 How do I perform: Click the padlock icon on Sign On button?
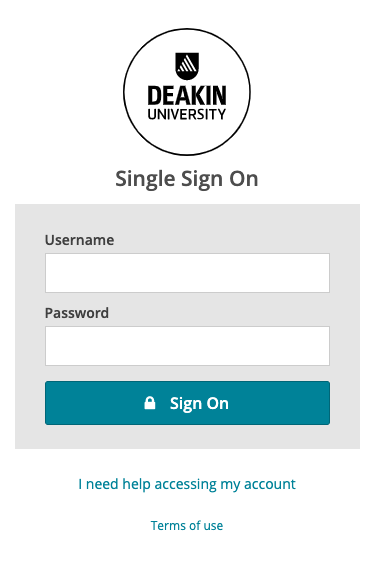click(x=150, y=403)
